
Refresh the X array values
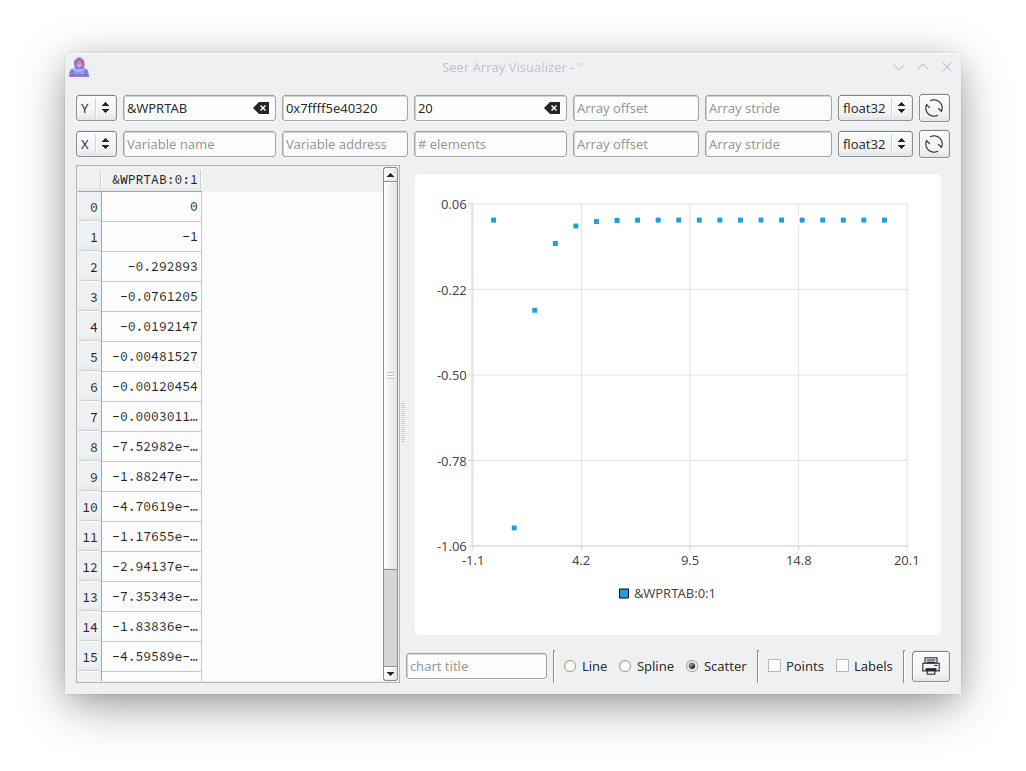(x=934, y=144)
